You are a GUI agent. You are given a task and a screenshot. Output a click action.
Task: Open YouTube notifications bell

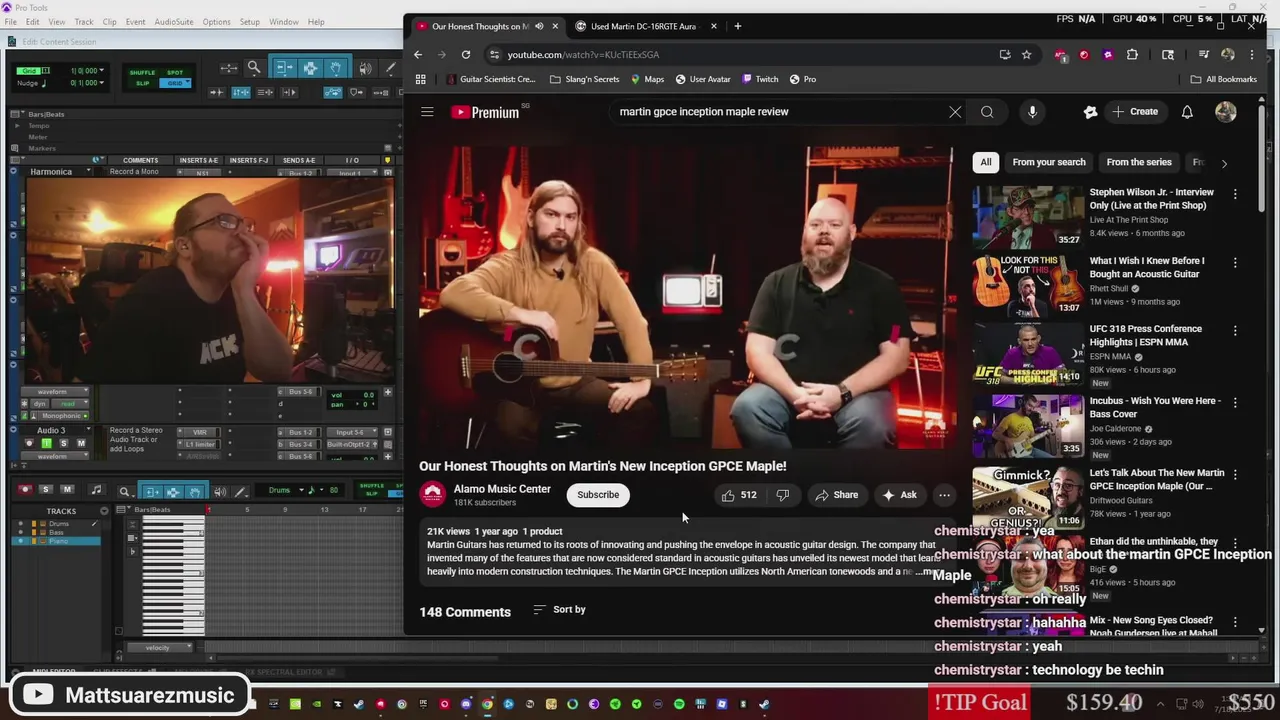[1187, 112]
